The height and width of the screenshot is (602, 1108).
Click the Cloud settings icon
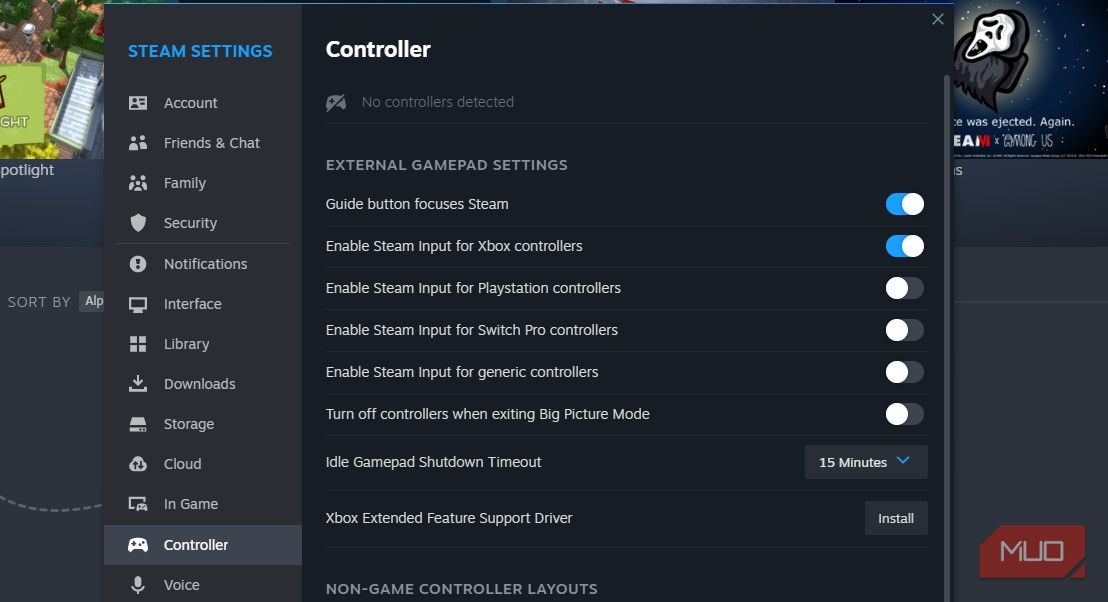pos(138,463)
